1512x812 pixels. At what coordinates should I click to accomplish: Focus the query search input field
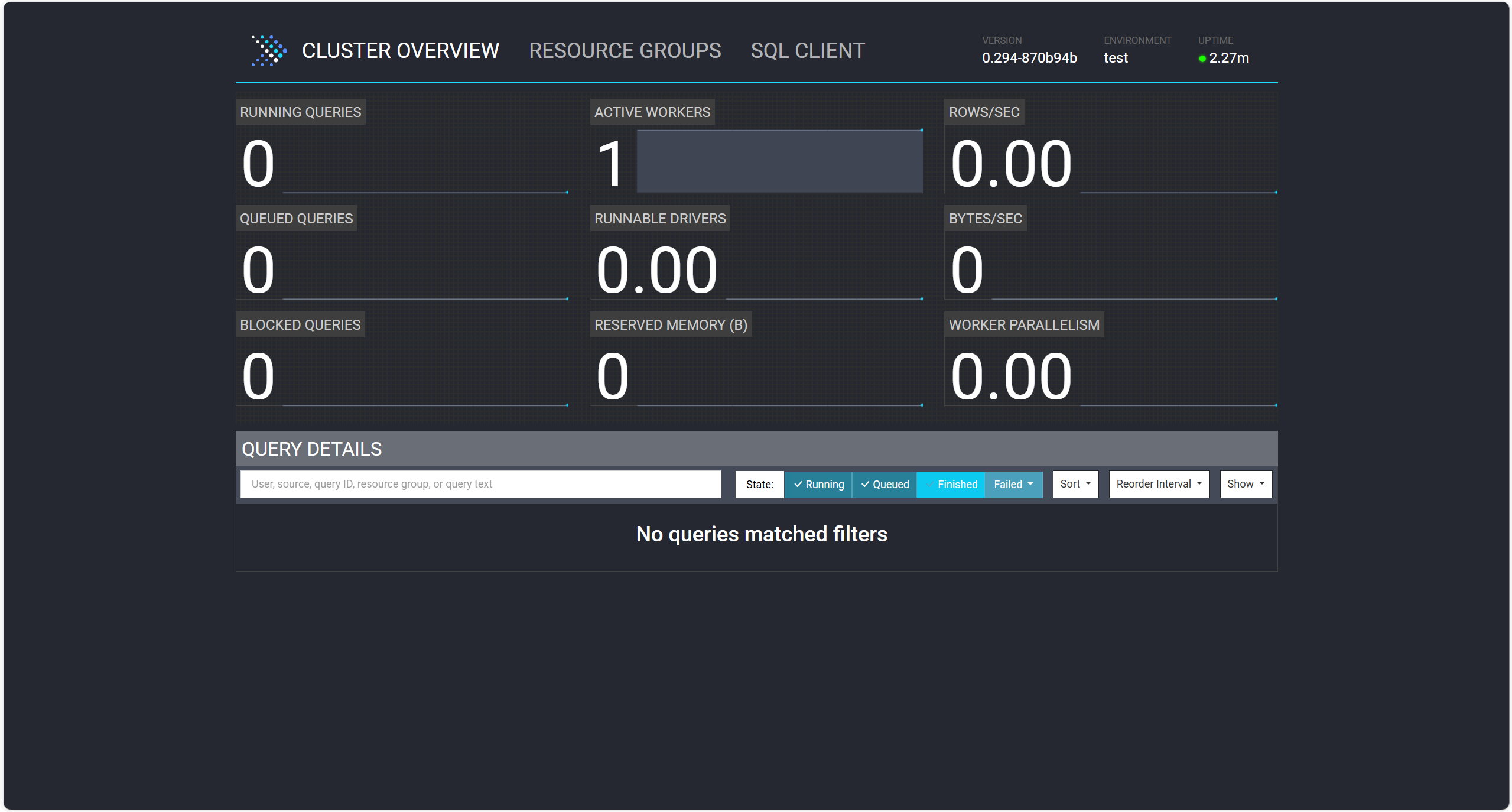(480, 484)
